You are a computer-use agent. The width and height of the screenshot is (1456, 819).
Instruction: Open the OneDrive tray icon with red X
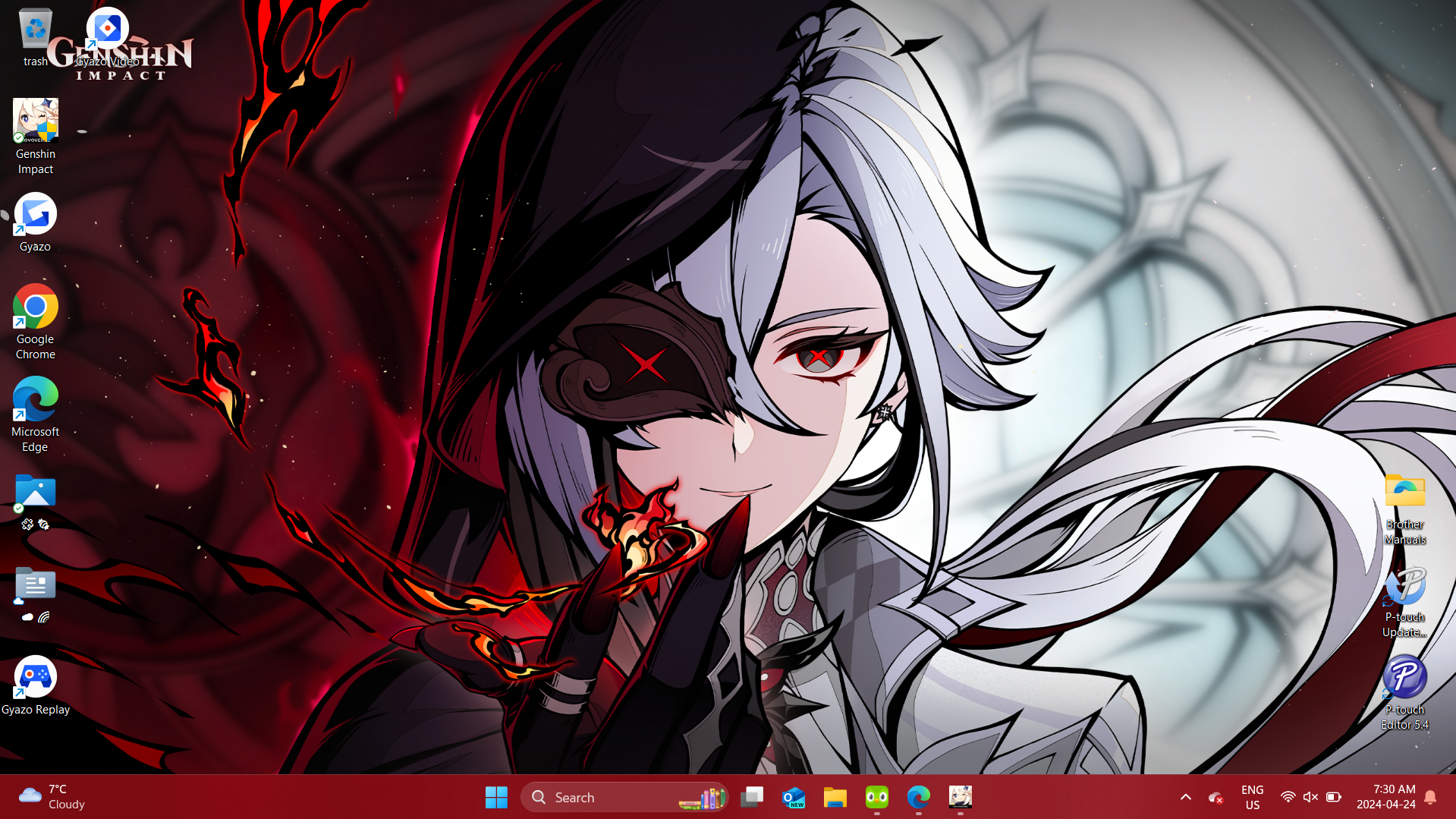tap(1215, 797)
